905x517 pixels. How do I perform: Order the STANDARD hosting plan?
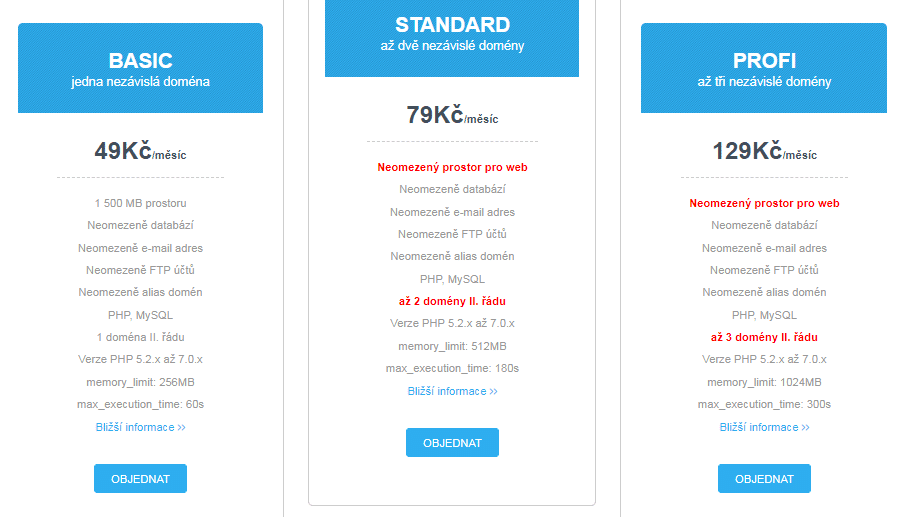(452, 443)
